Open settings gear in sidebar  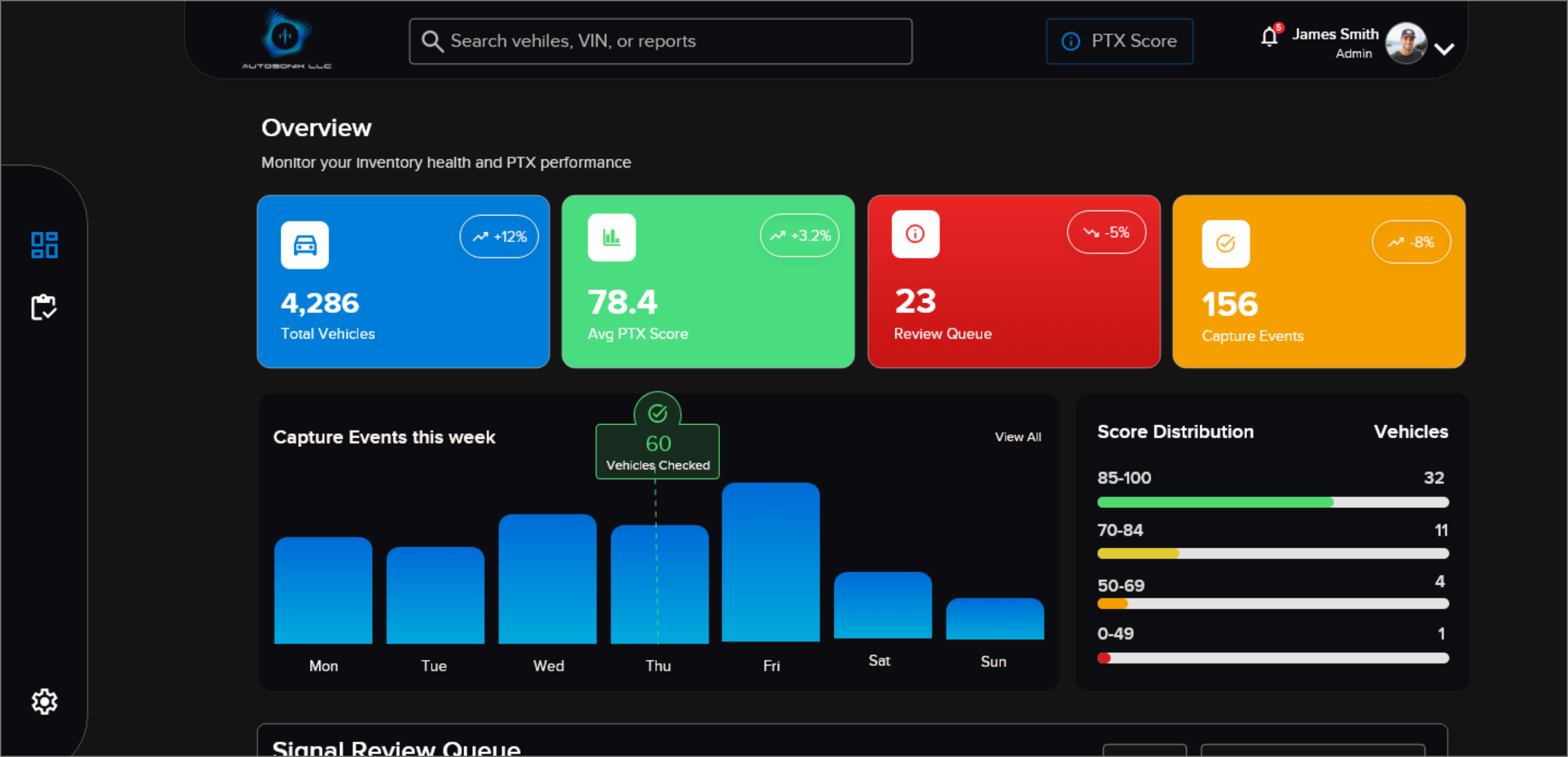[x=44, y=702]
